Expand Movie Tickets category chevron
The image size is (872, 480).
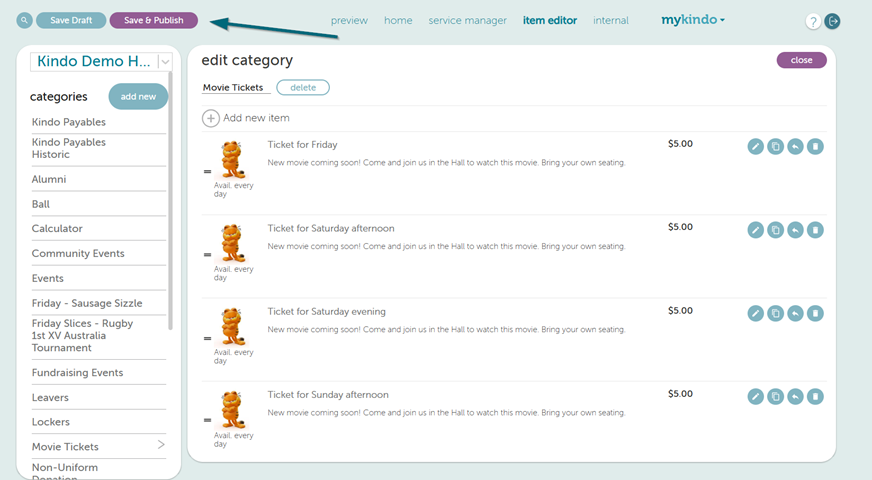coord(161,444)
